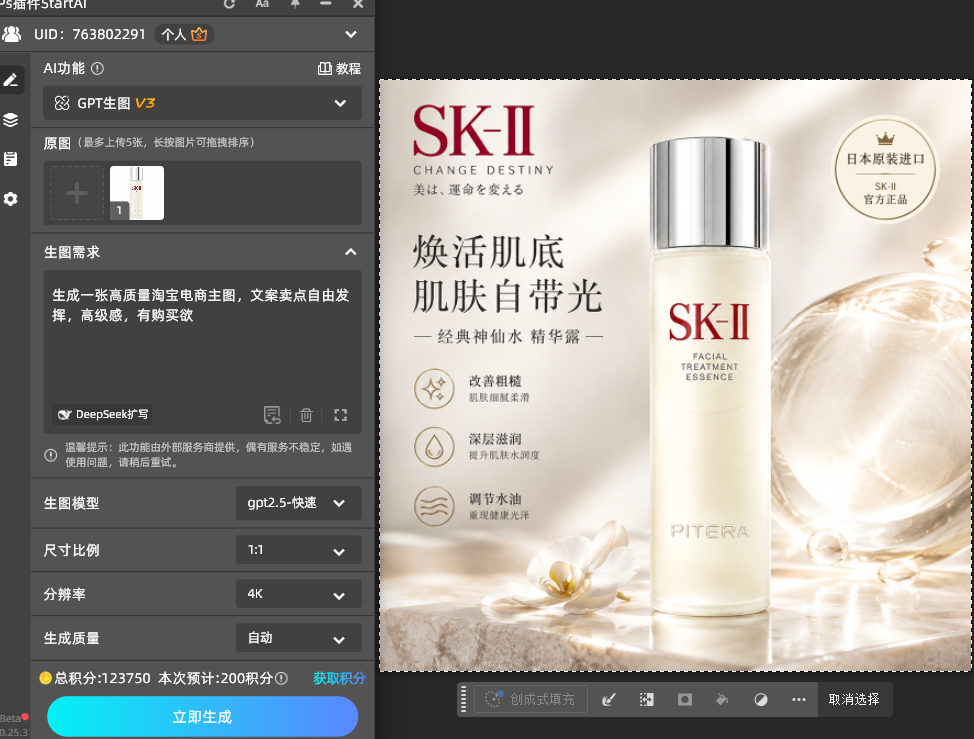974x739 pixels.
Task: Click the 取消选择 deselect button
Action: pyautogui.click(x=854, y=699)
